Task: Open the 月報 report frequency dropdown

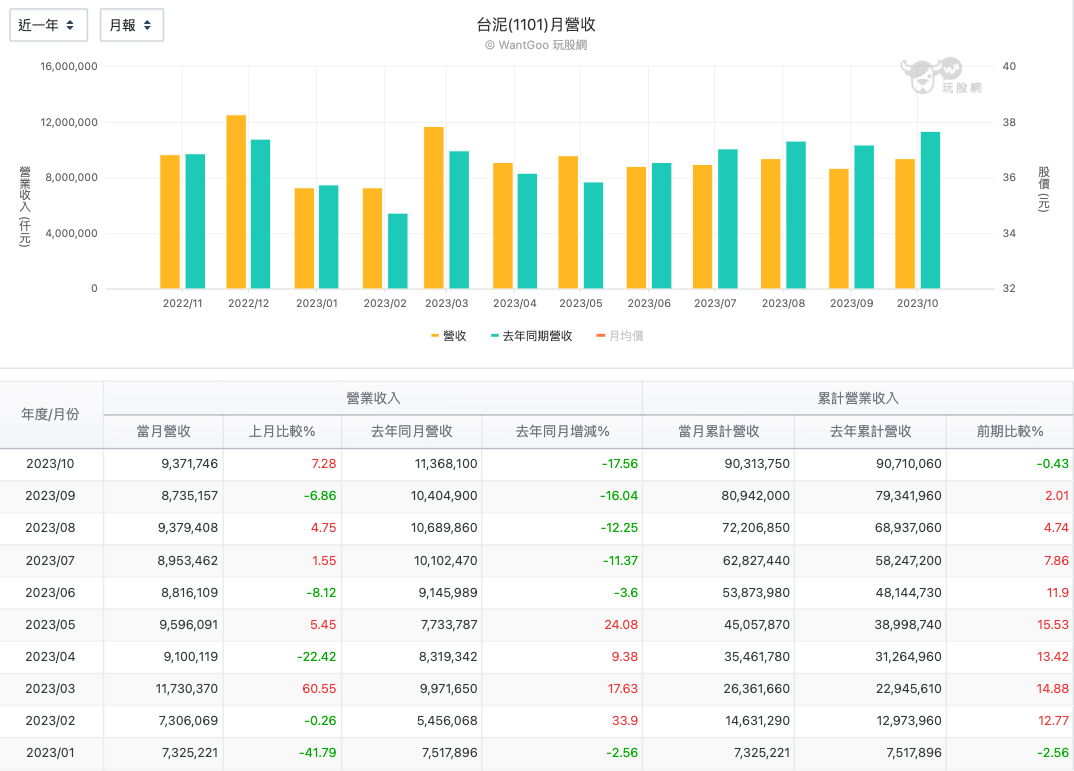Action: click(131, 25)
